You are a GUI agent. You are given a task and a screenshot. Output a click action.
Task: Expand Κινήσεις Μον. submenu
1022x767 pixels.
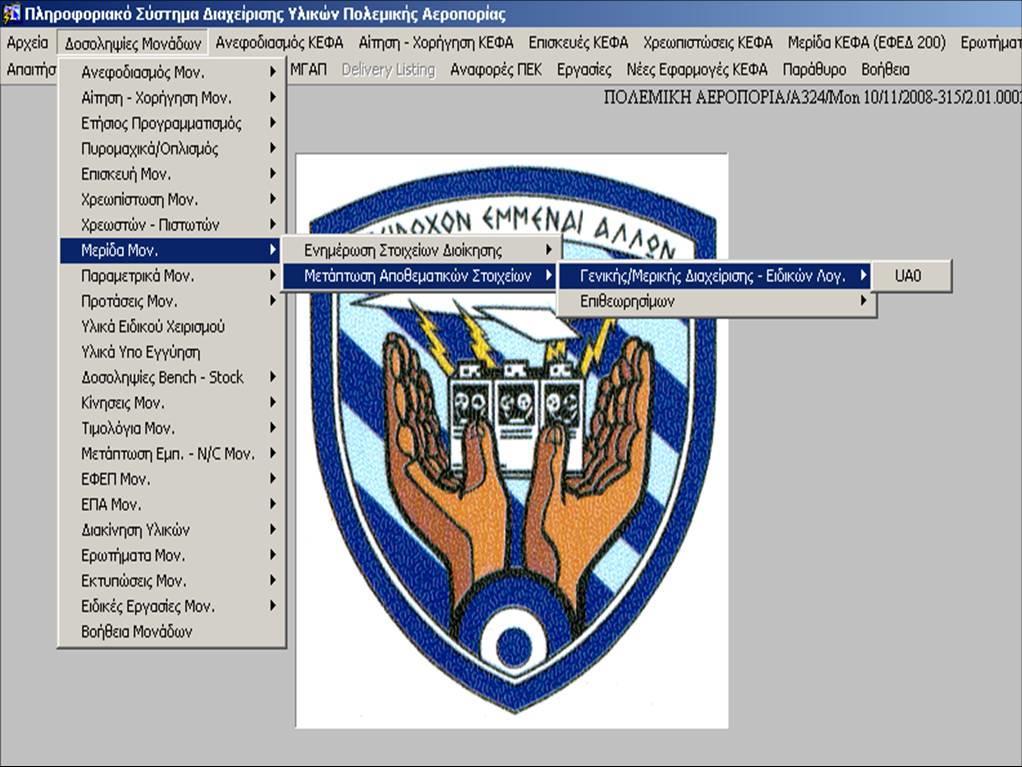tap(171, 403)
